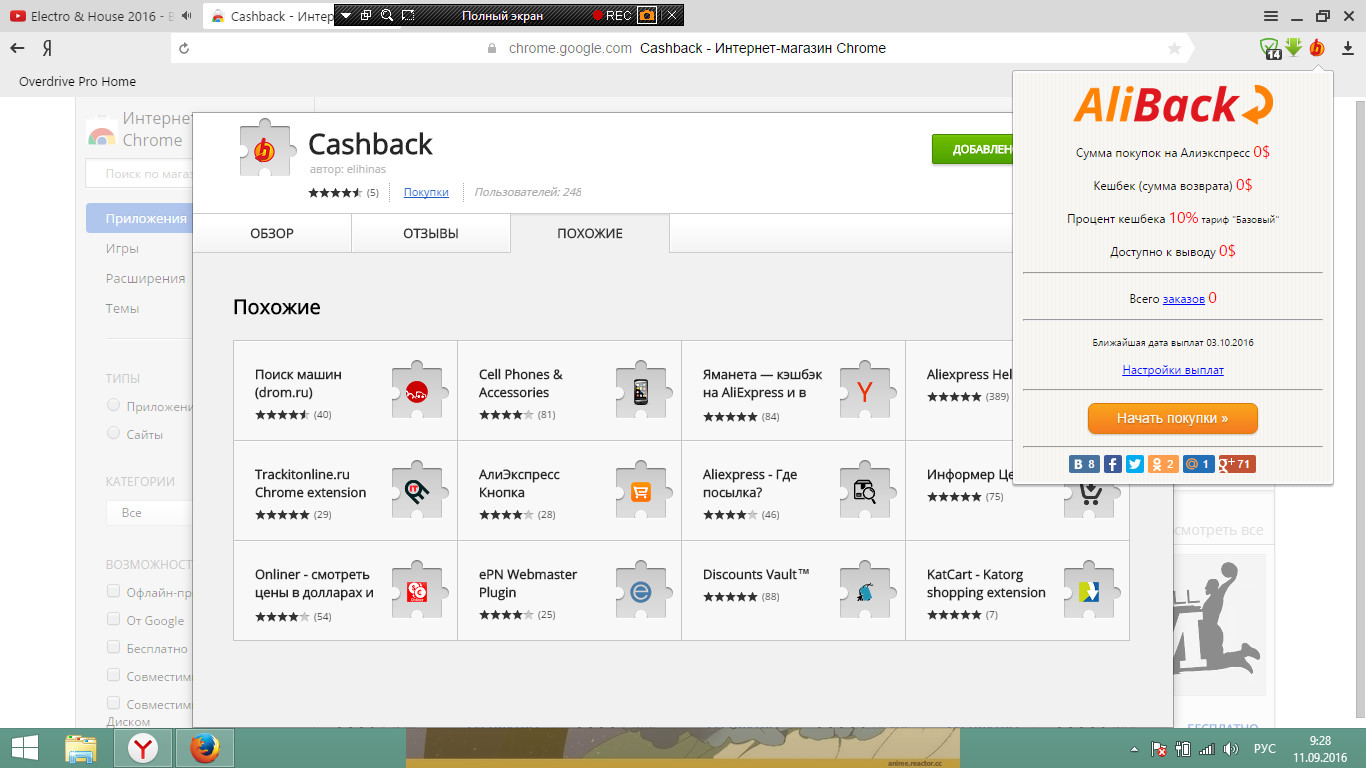The image size is (1366, 768).
Task: Start recording with the REC button
Action: point(612,16)
